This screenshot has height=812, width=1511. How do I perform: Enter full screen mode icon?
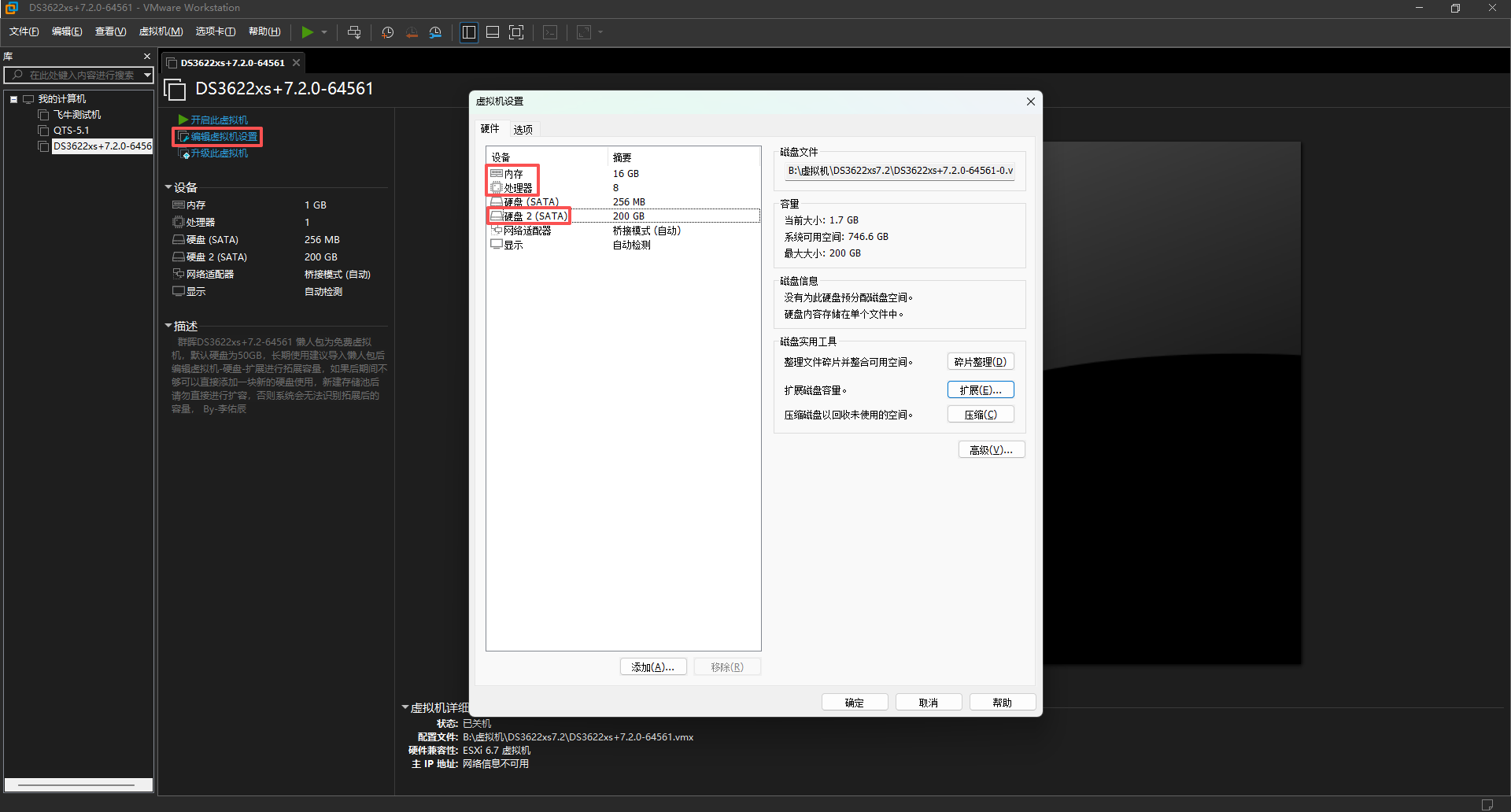tap(516, 32)
